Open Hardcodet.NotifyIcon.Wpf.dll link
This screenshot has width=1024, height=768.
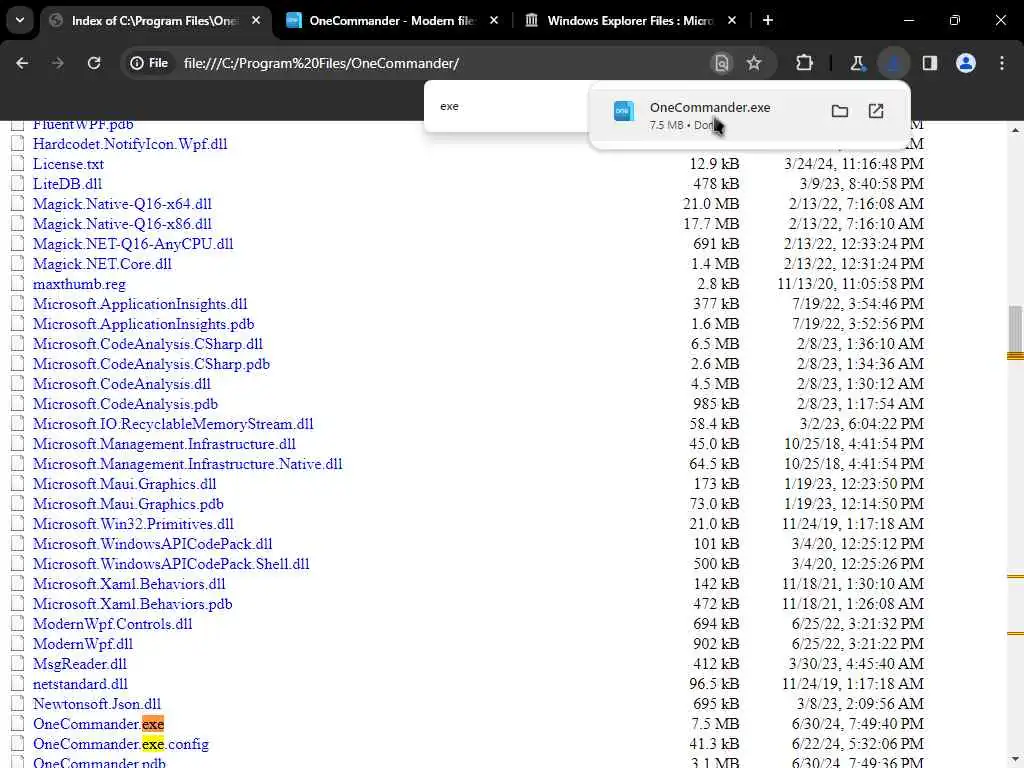tap(130, 144)
